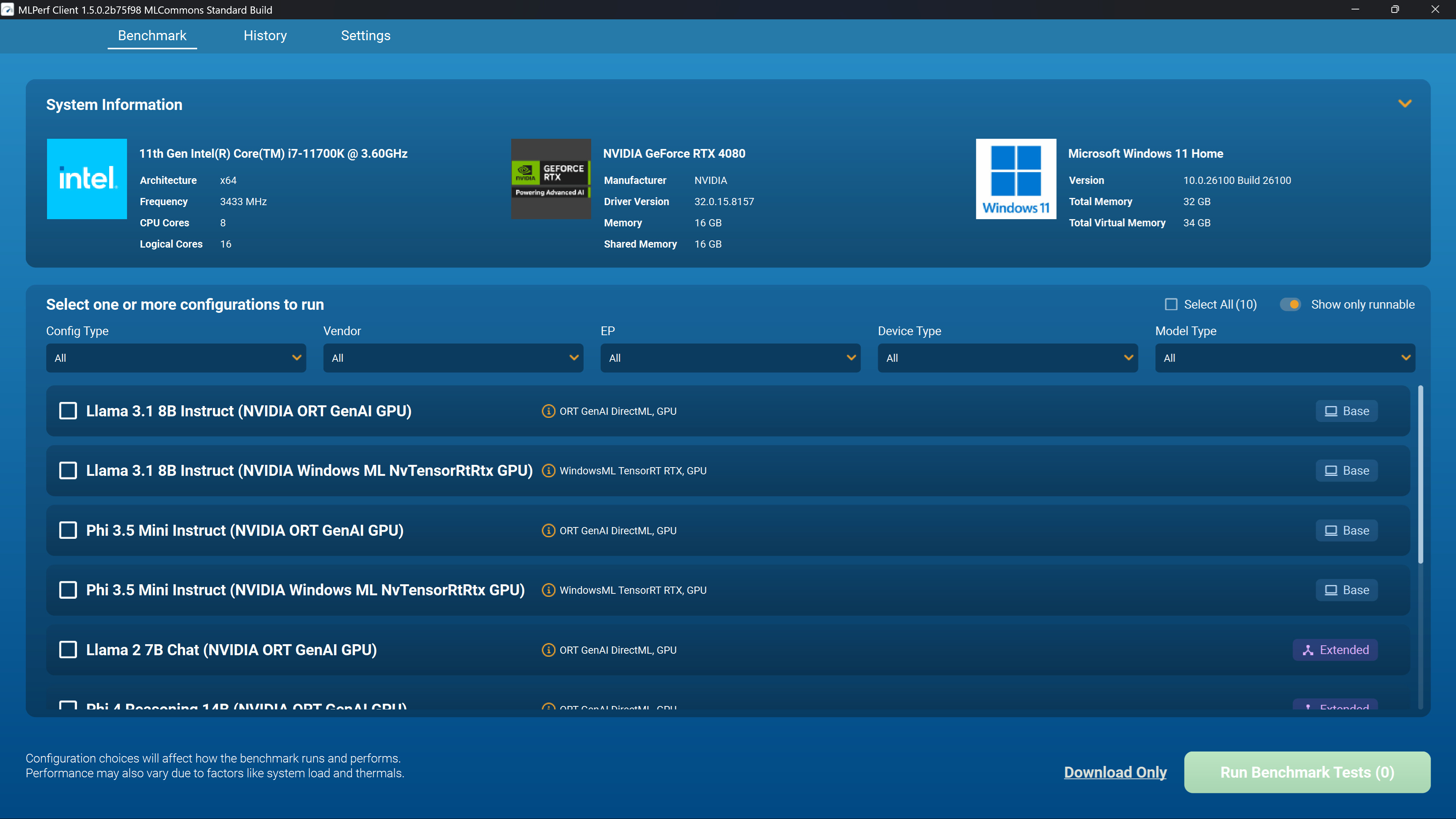Tick the Select All (10) checkbox
The width and height of the screenshot is (1456, 819).
(x=1171, y=304)
